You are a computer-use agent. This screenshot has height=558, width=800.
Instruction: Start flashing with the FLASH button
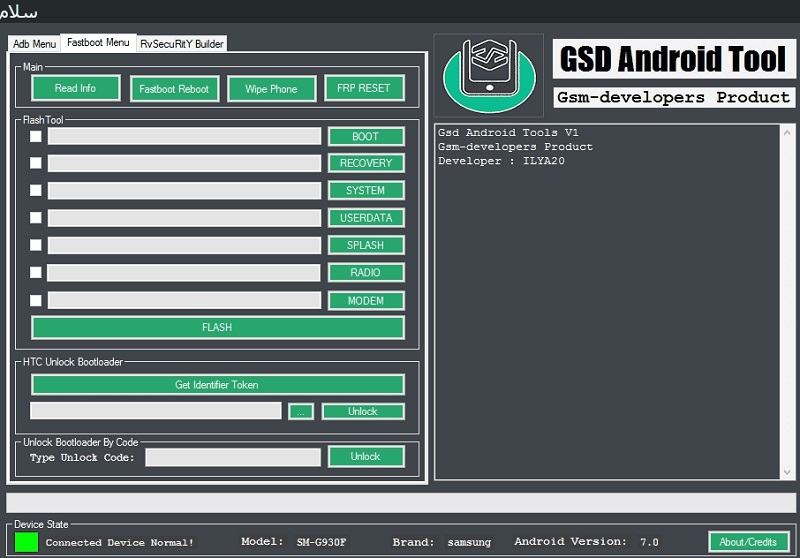click(217, 327)
